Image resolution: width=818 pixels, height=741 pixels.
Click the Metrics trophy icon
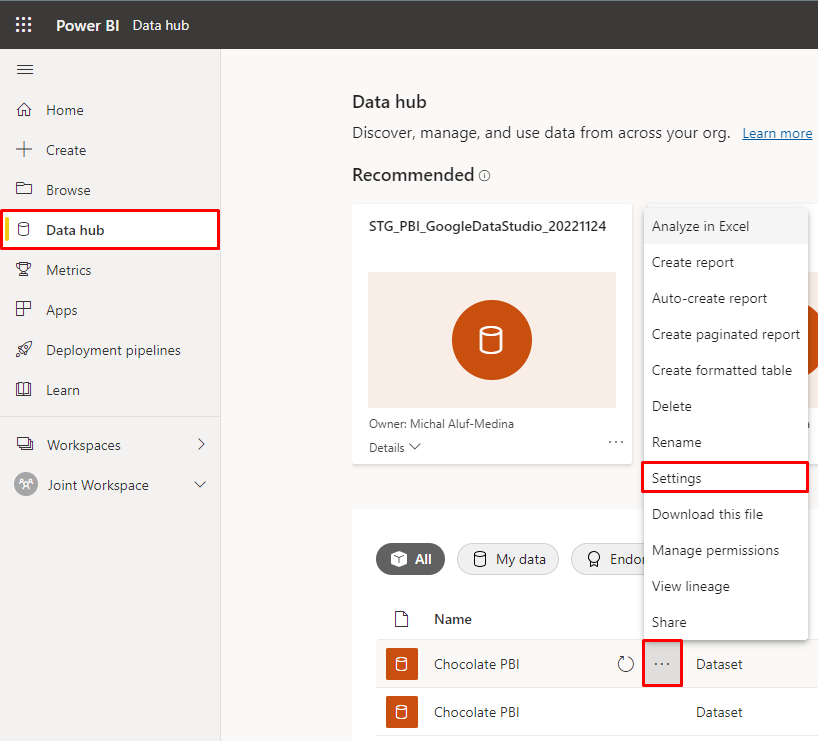click(24, 269)
